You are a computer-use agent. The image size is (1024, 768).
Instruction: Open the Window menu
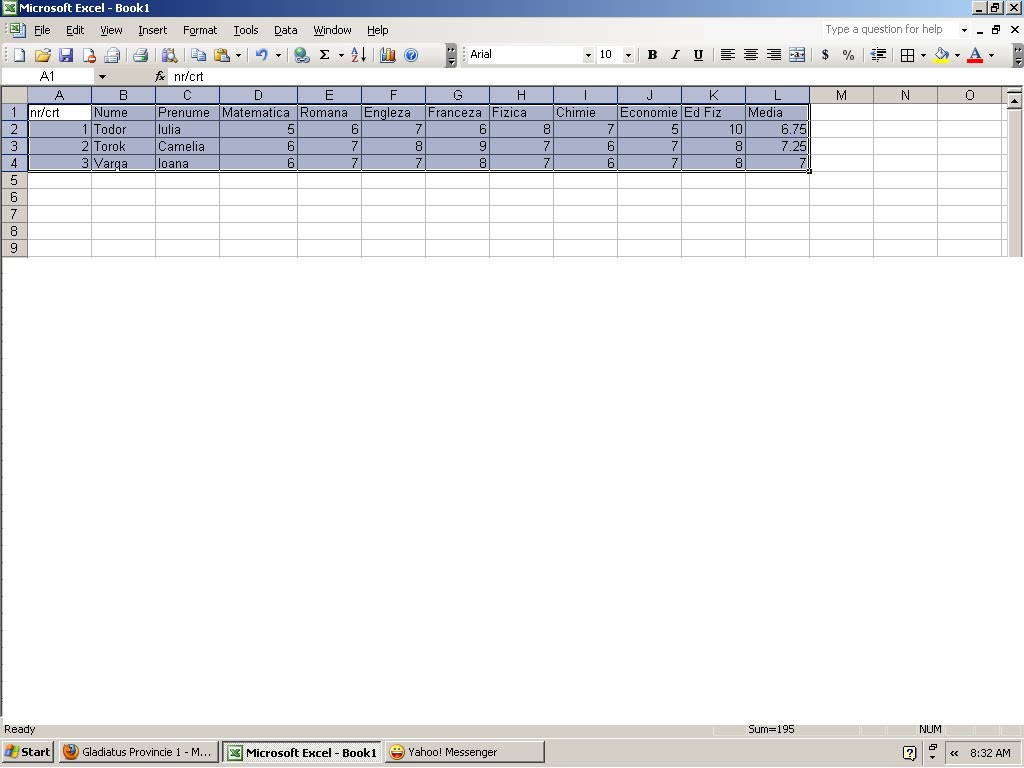[332, 30]
